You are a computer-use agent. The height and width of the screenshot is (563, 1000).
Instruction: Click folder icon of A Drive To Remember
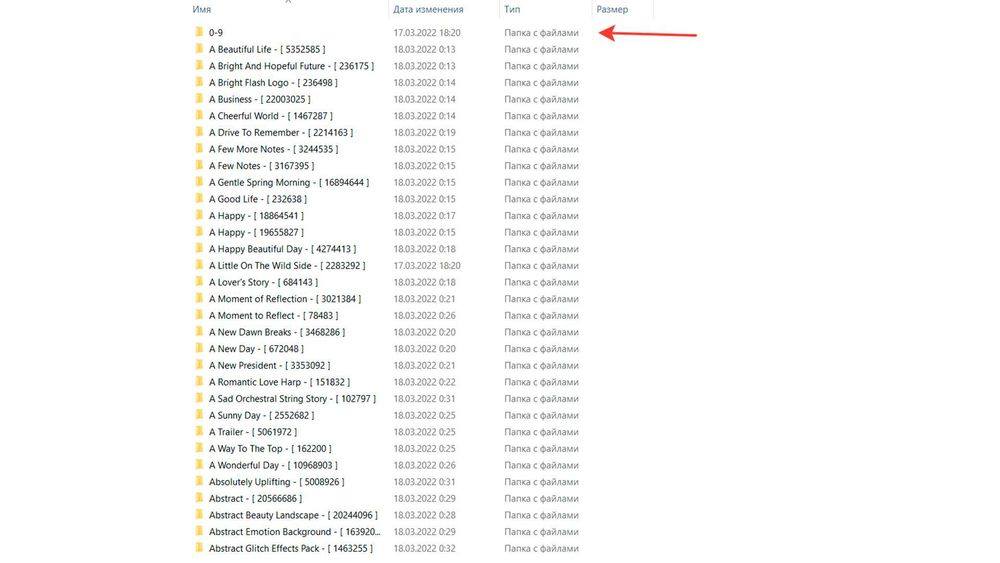[199, 131]
